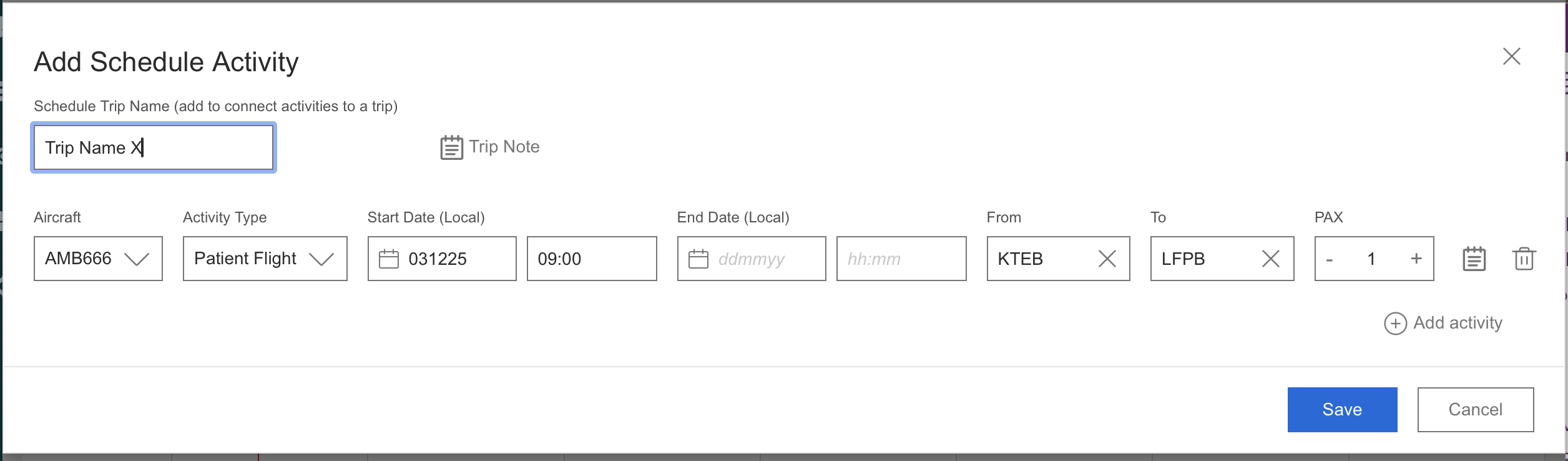Click the plus circle Add activity icon

1395,324
